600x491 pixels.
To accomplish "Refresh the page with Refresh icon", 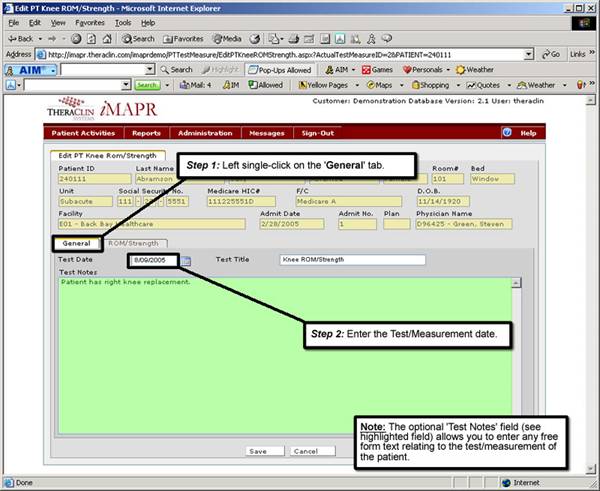I will [x=91, y=39].
